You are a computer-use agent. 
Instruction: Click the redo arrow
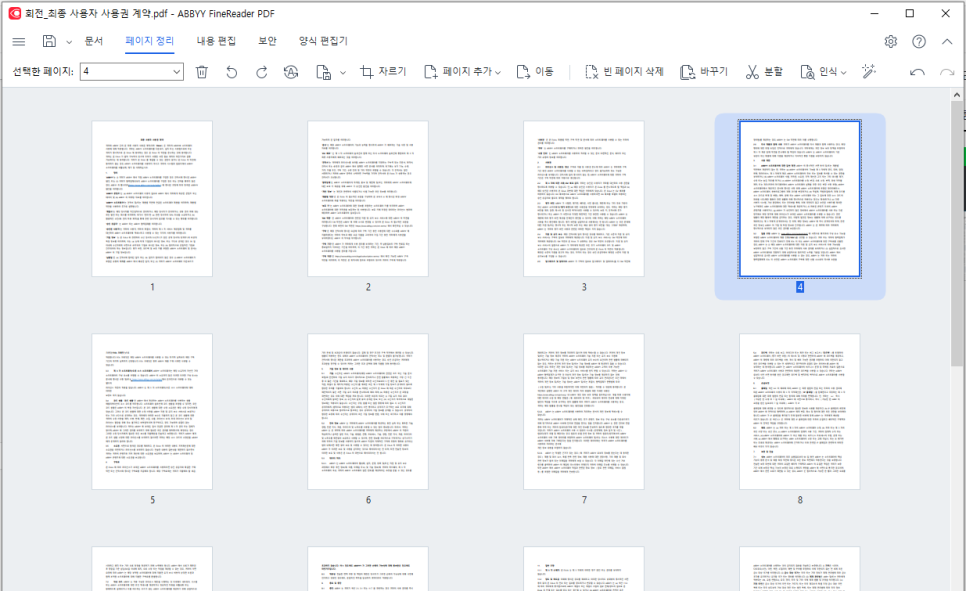point(947,72)
